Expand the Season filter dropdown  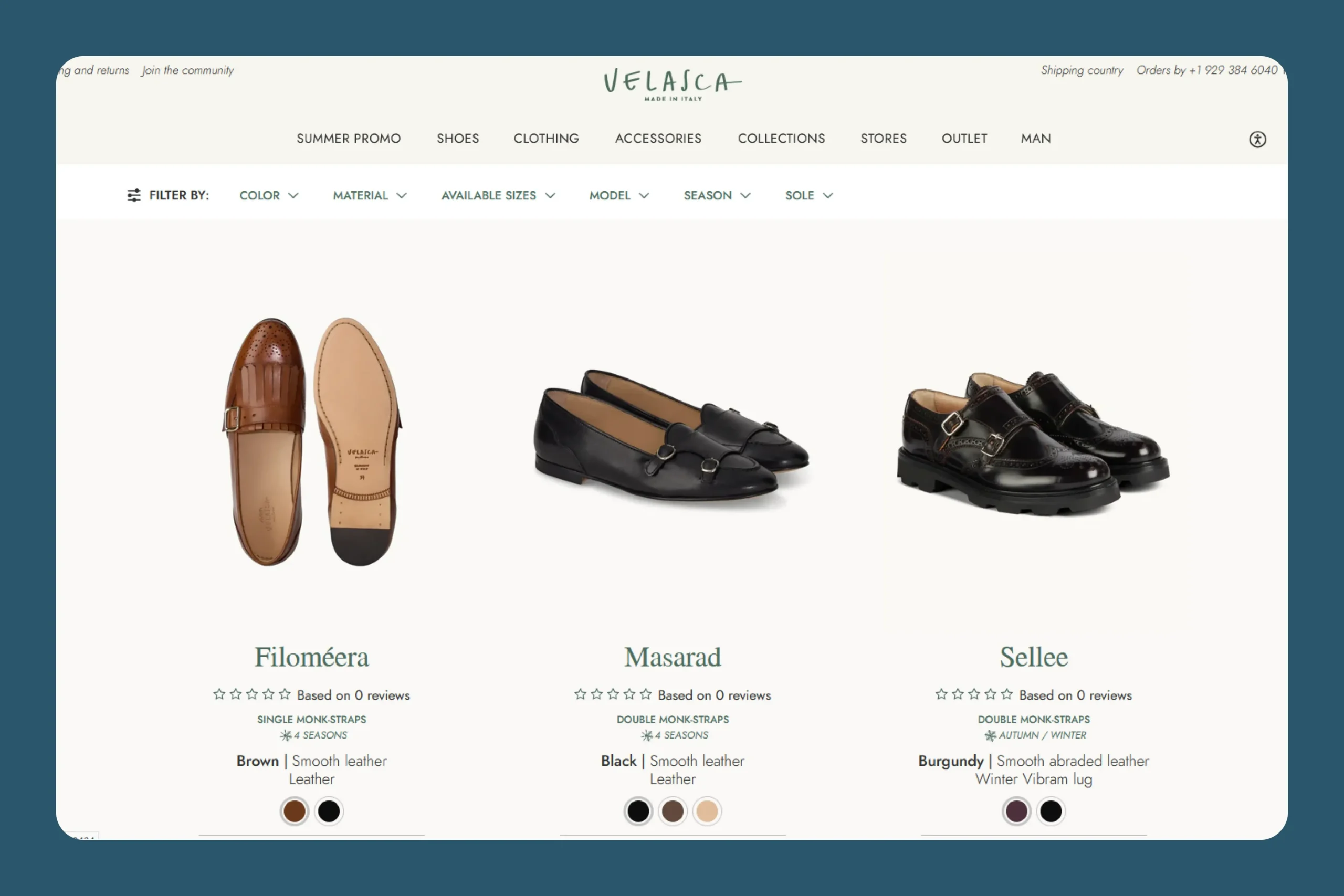(717, 195)
